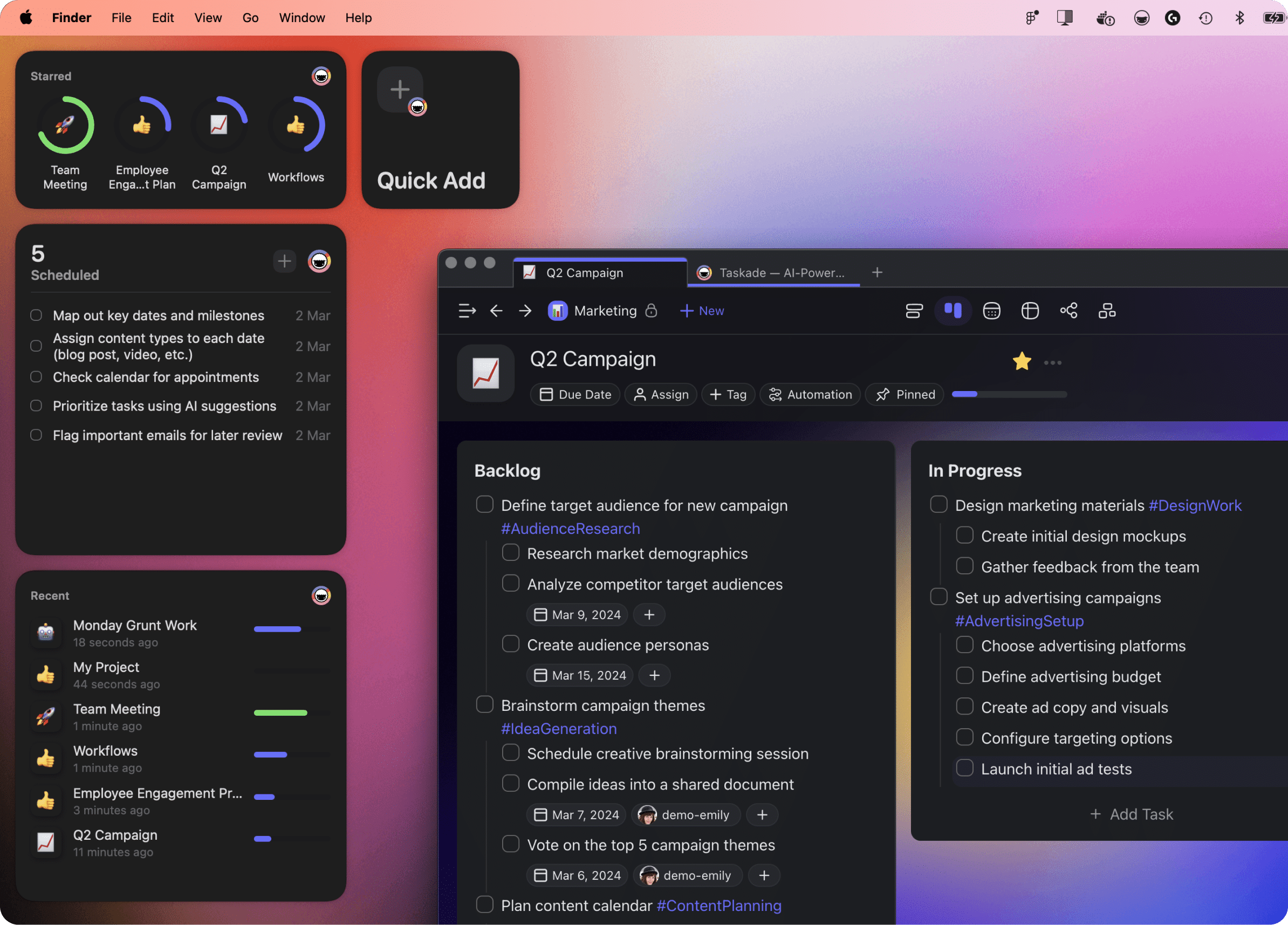
Task: Open the Go menu in the menu bar
Action: coord(250,18)
